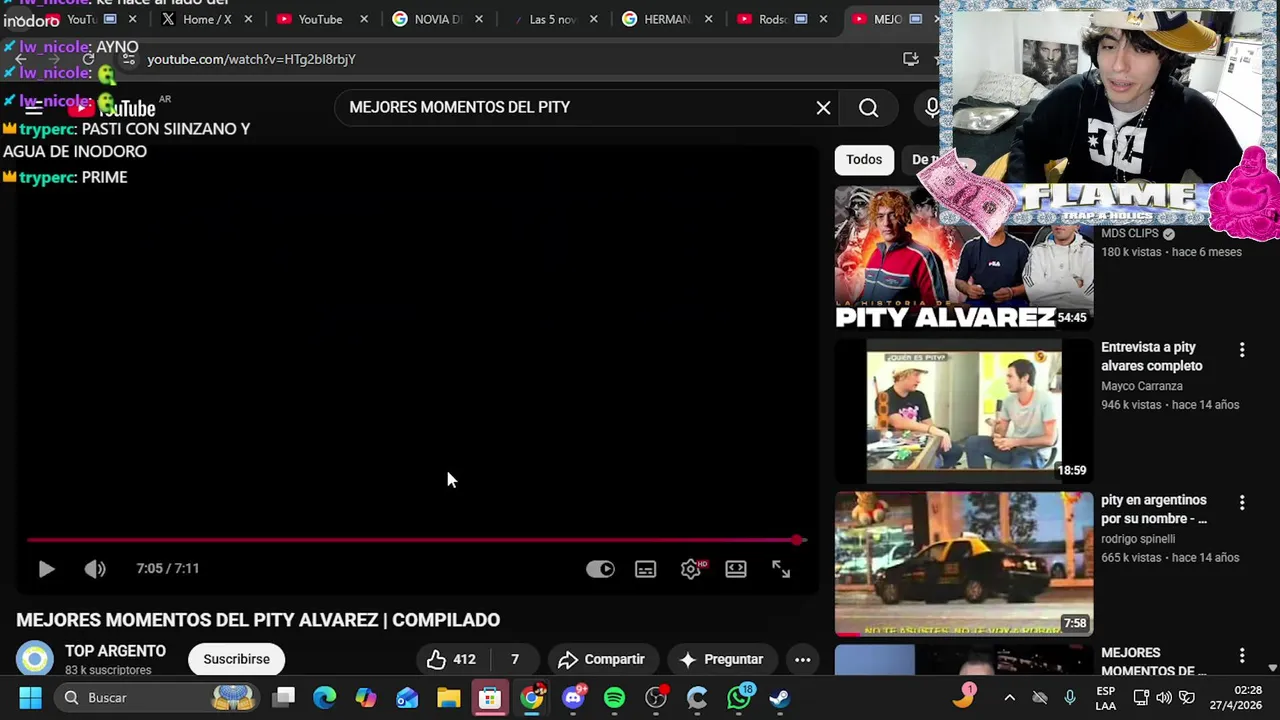Open options for Entrevista a pity alvares video
This screenshot has width=1280, height=720.
pos(1242,350)
